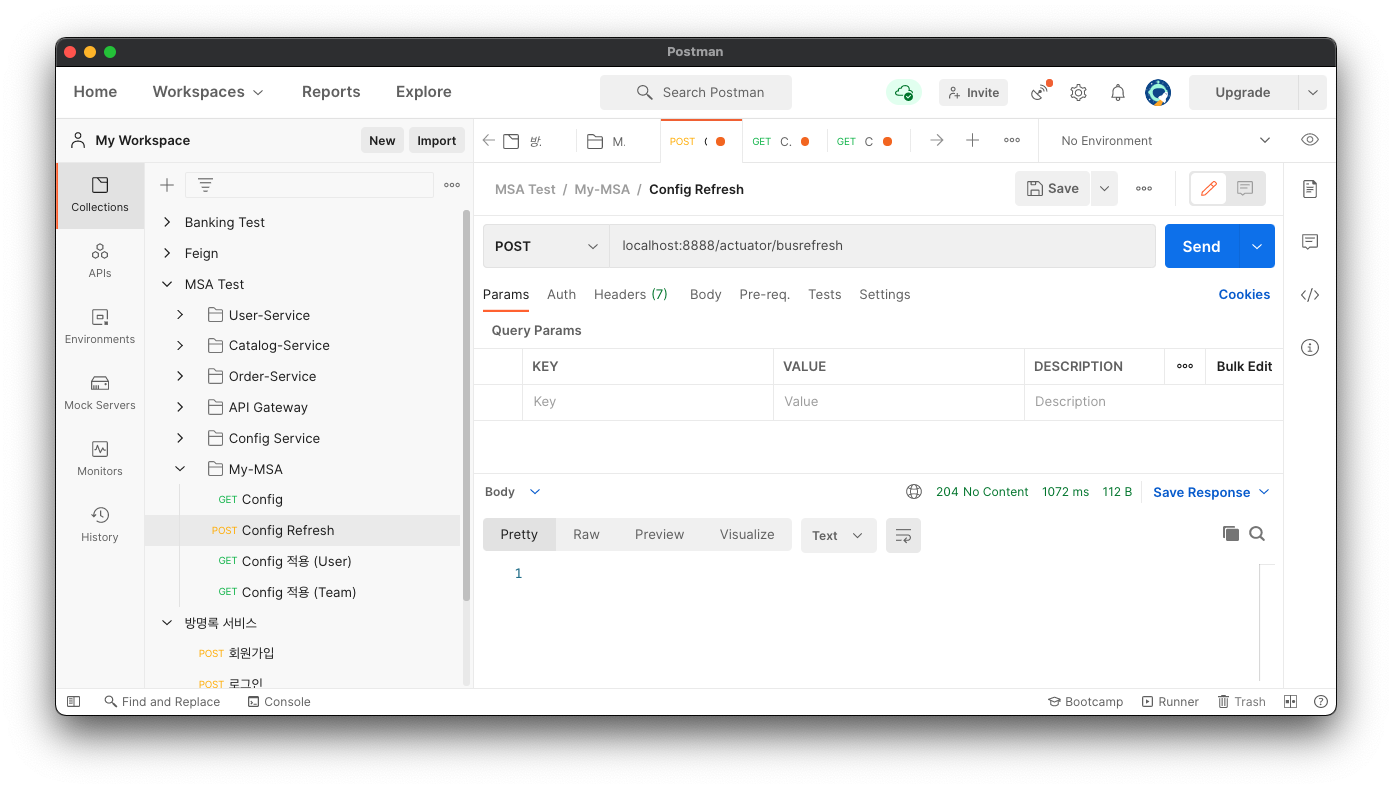The image size is (1392, 789).
Task: Open collections view more options ellipsis
Action: pos(452,185)
